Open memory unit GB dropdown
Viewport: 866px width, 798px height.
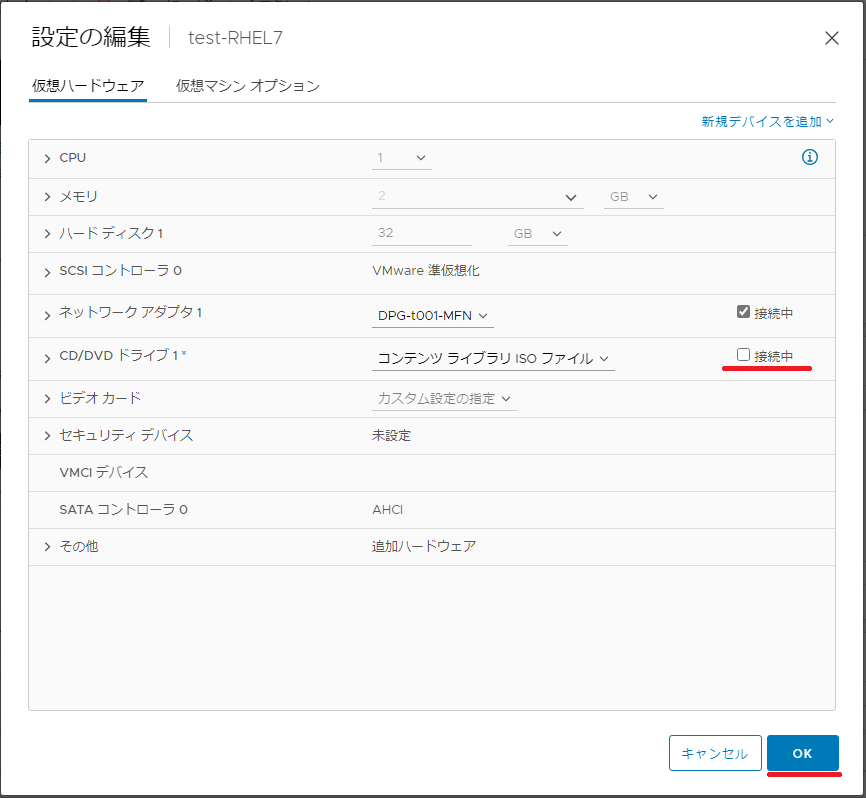(x=633, y=197)
